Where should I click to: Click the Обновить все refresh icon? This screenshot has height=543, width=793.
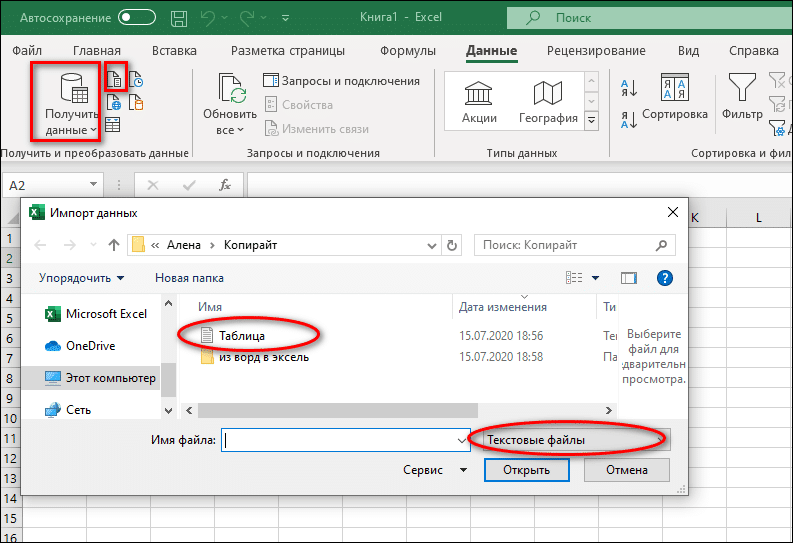pyautogui.click(x=231, y=92)
